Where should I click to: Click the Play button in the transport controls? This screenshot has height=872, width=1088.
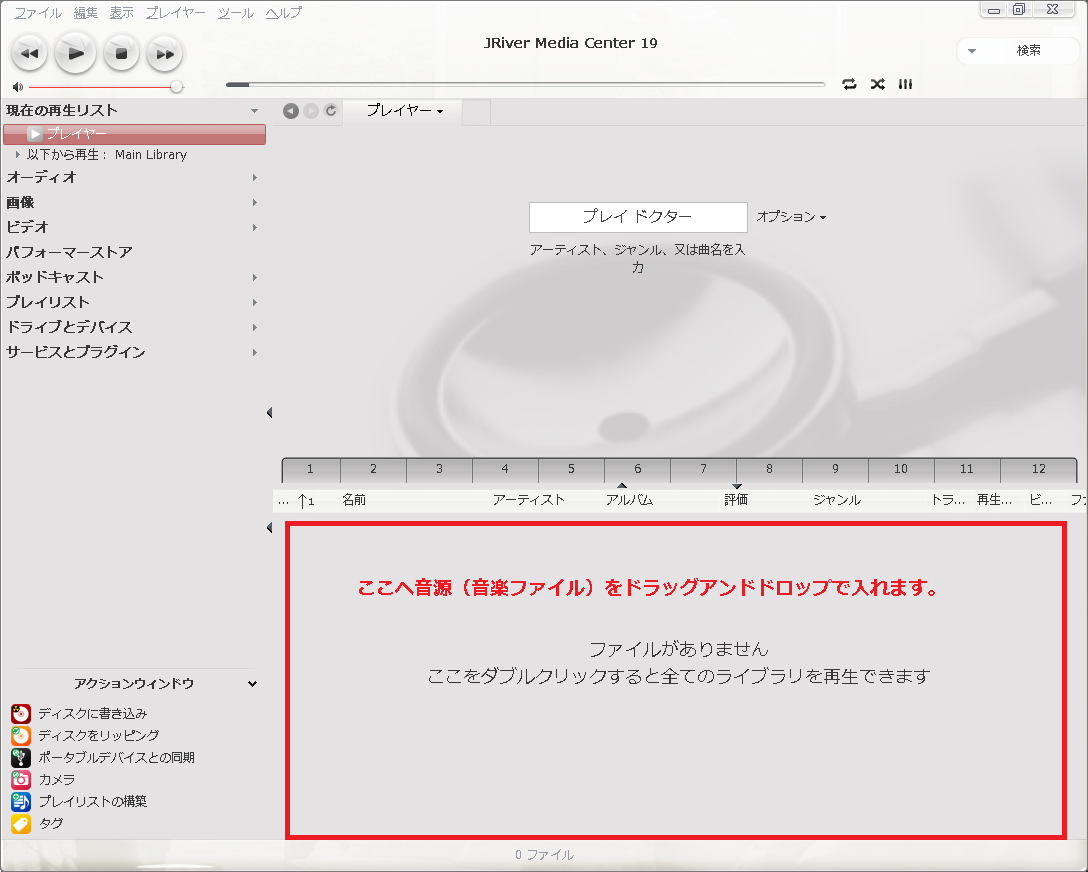[75, 52]
